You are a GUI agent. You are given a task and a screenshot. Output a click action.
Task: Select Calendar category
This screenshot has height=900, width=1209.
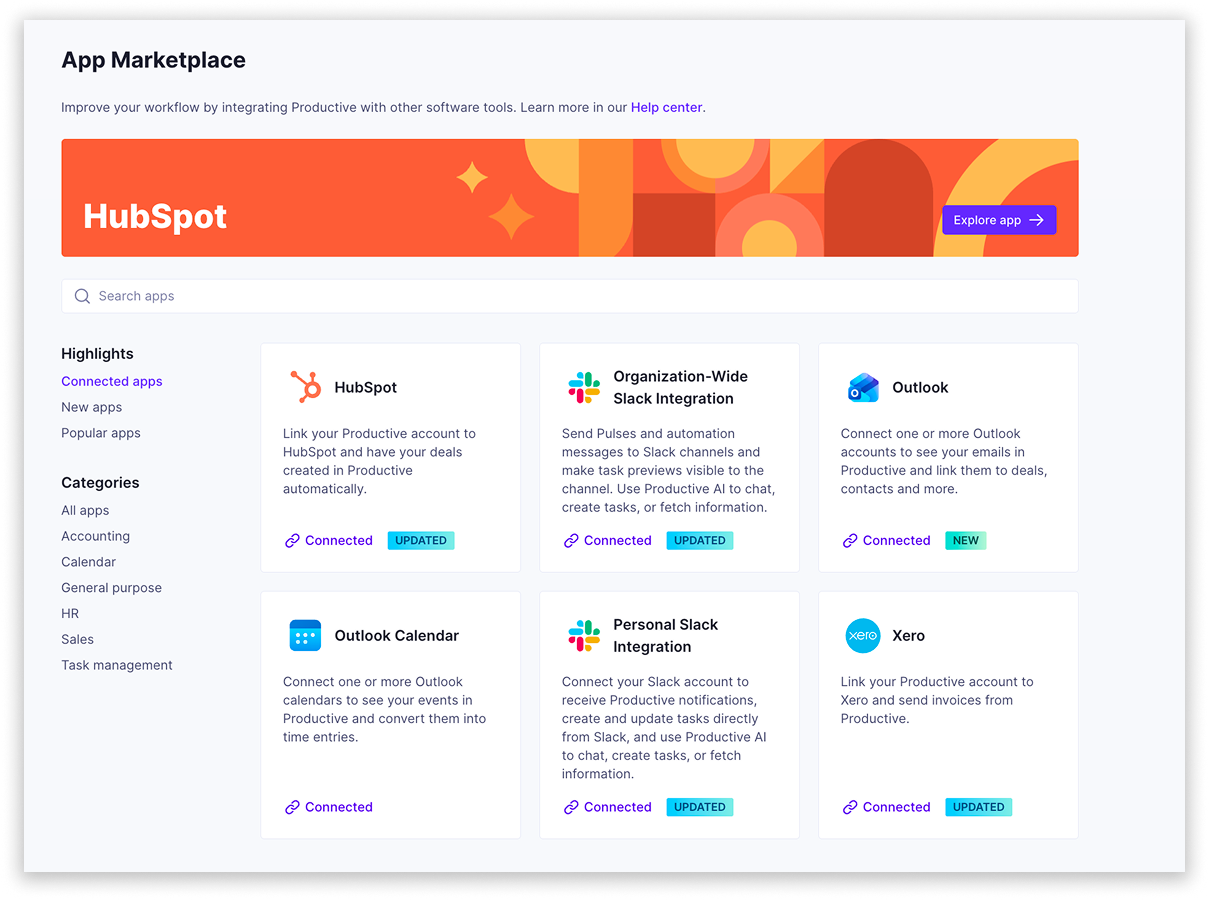[88, 562]
